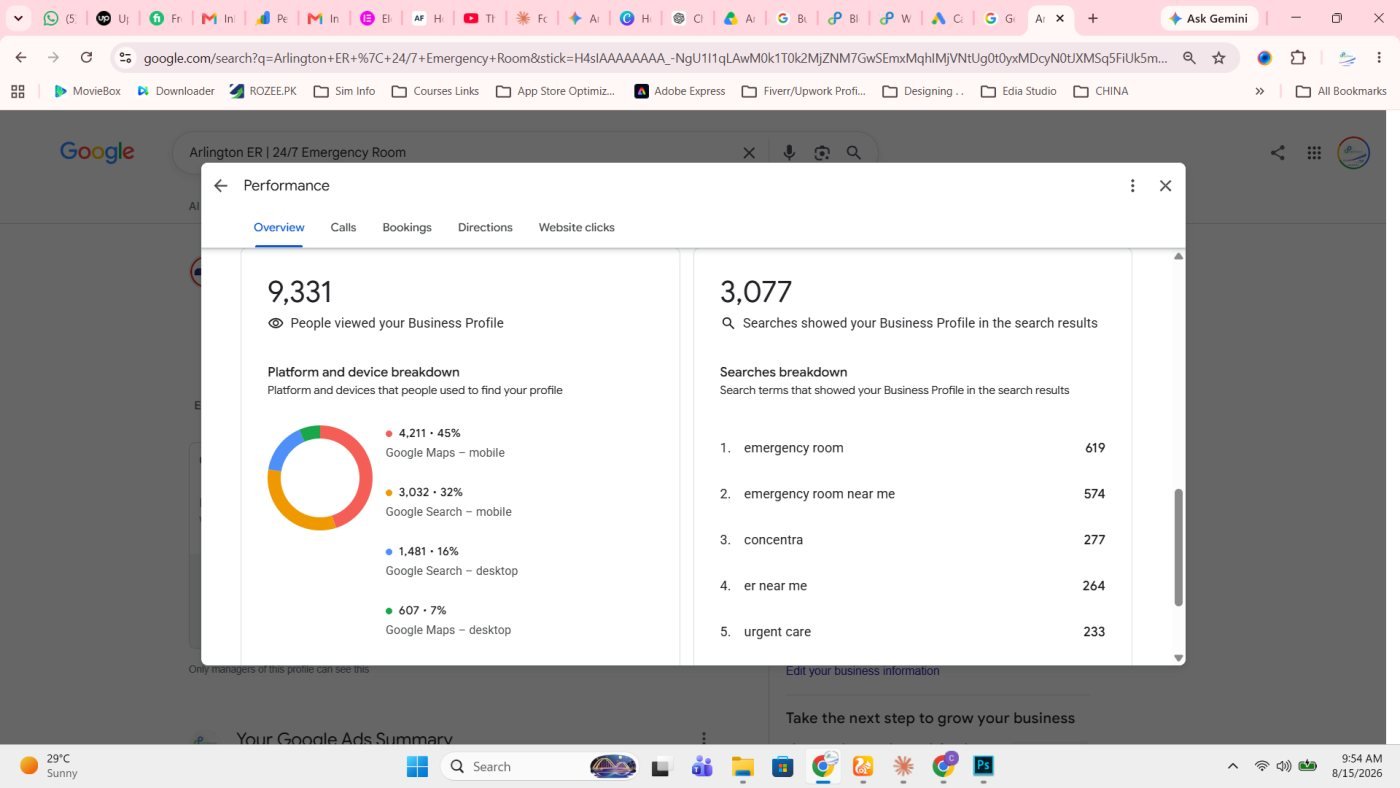This screenshot has width=1400, height=788.
Task: Click the Chrome back arrow
Action: pos(21,58)
